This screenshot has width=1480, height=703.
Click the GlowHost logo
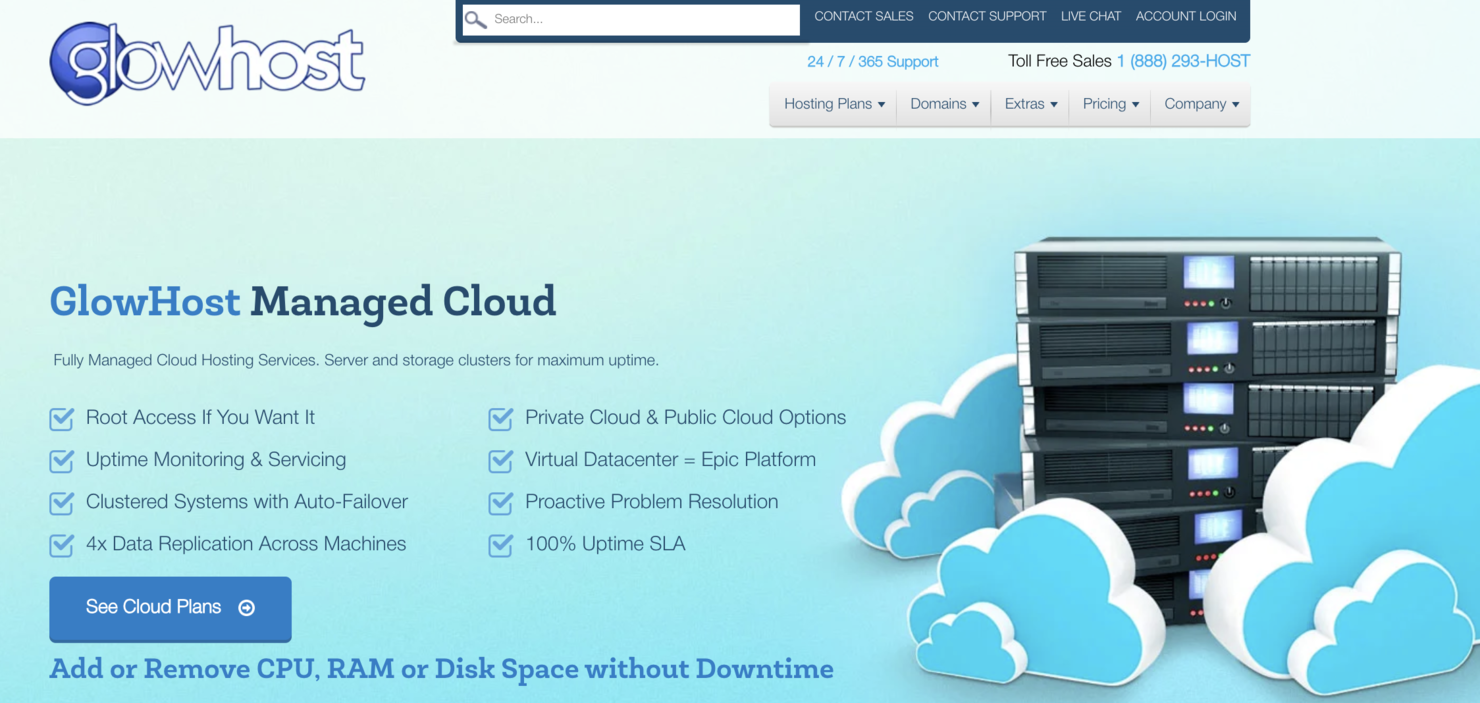click(206, 62)
